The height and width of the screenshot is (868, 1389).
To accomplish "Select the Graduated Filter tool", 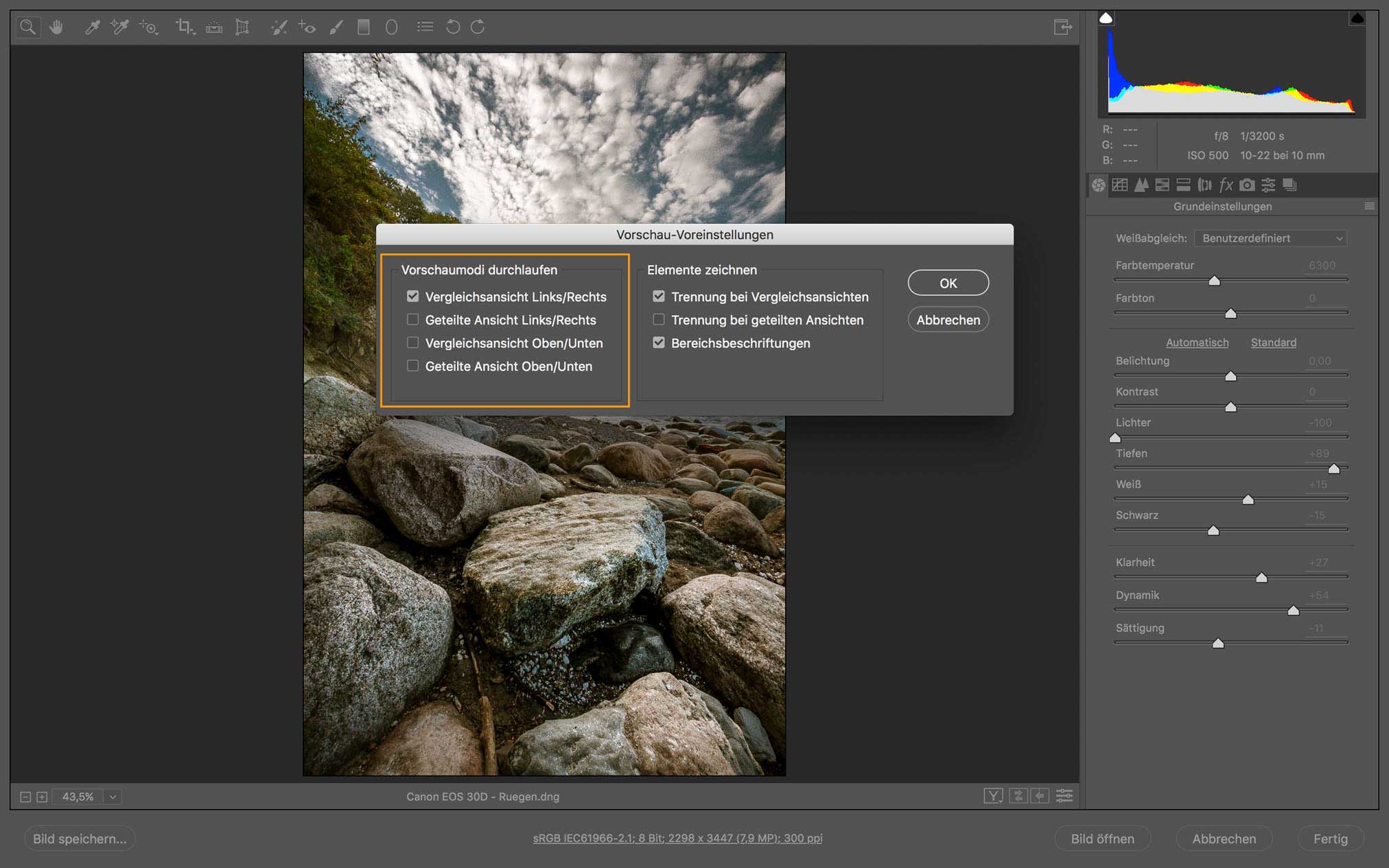I will (x=364, y=27).
